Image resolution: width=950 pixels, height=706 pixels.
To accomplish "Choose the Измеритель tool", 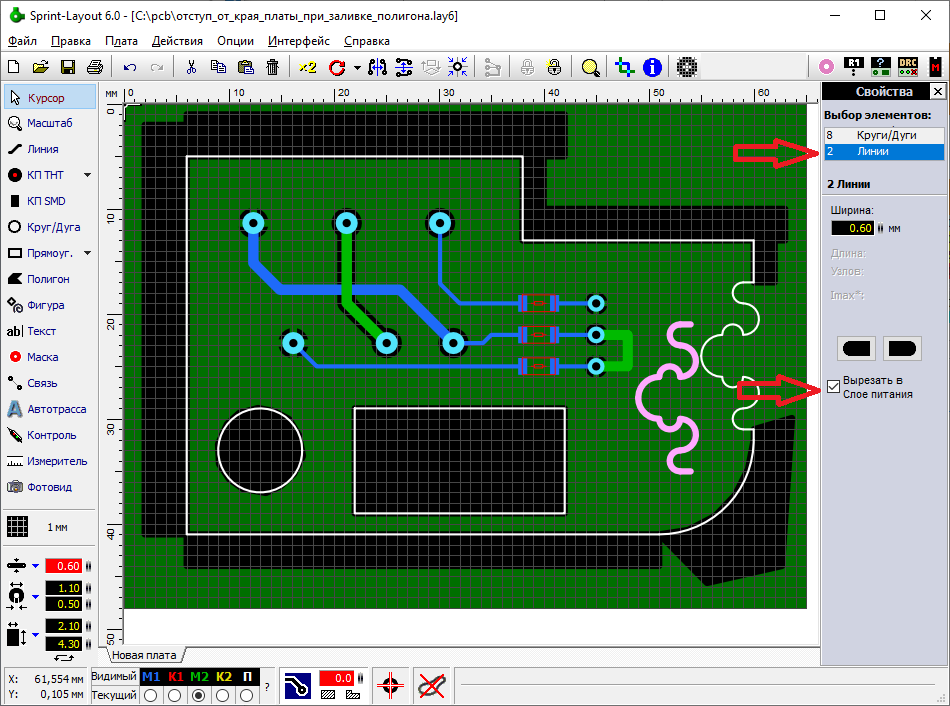I will point(49,461).
